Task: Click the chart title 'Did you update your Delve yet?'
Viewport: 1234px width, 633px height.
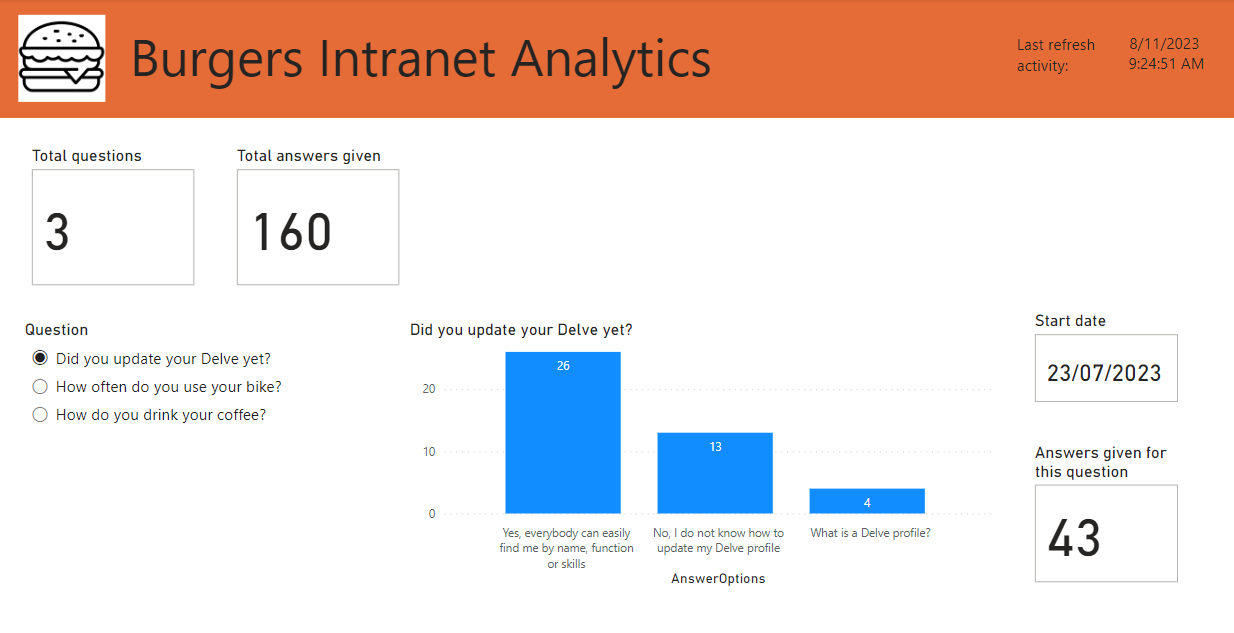Action: tap(521, 330)
